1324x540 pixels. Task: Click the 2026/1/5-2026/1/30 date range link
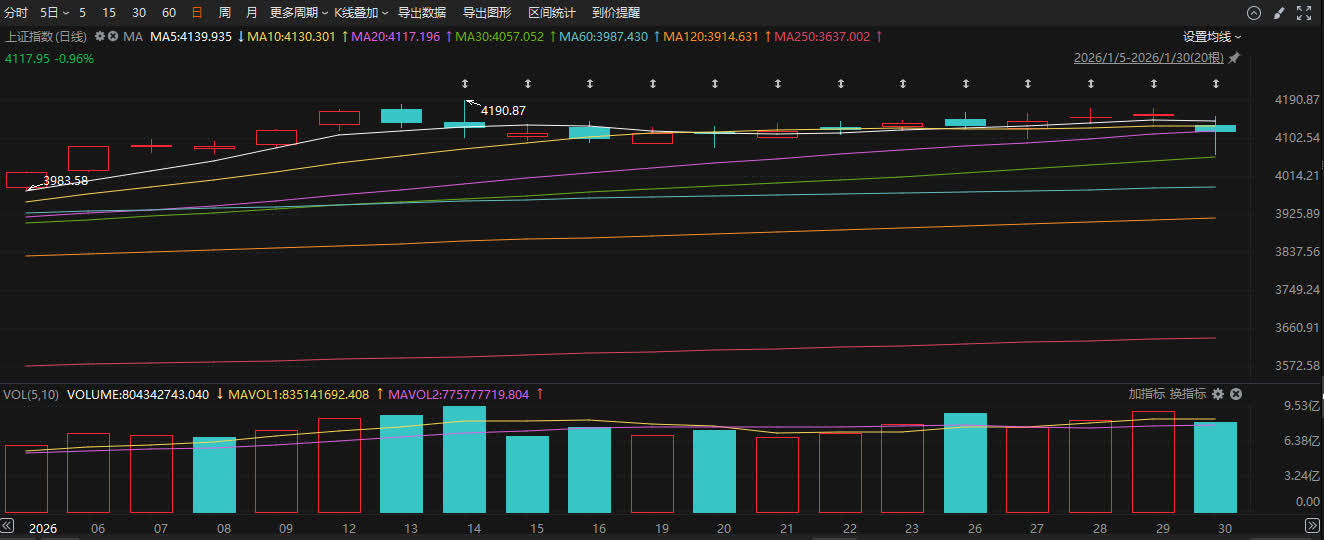click(1148, 58)
